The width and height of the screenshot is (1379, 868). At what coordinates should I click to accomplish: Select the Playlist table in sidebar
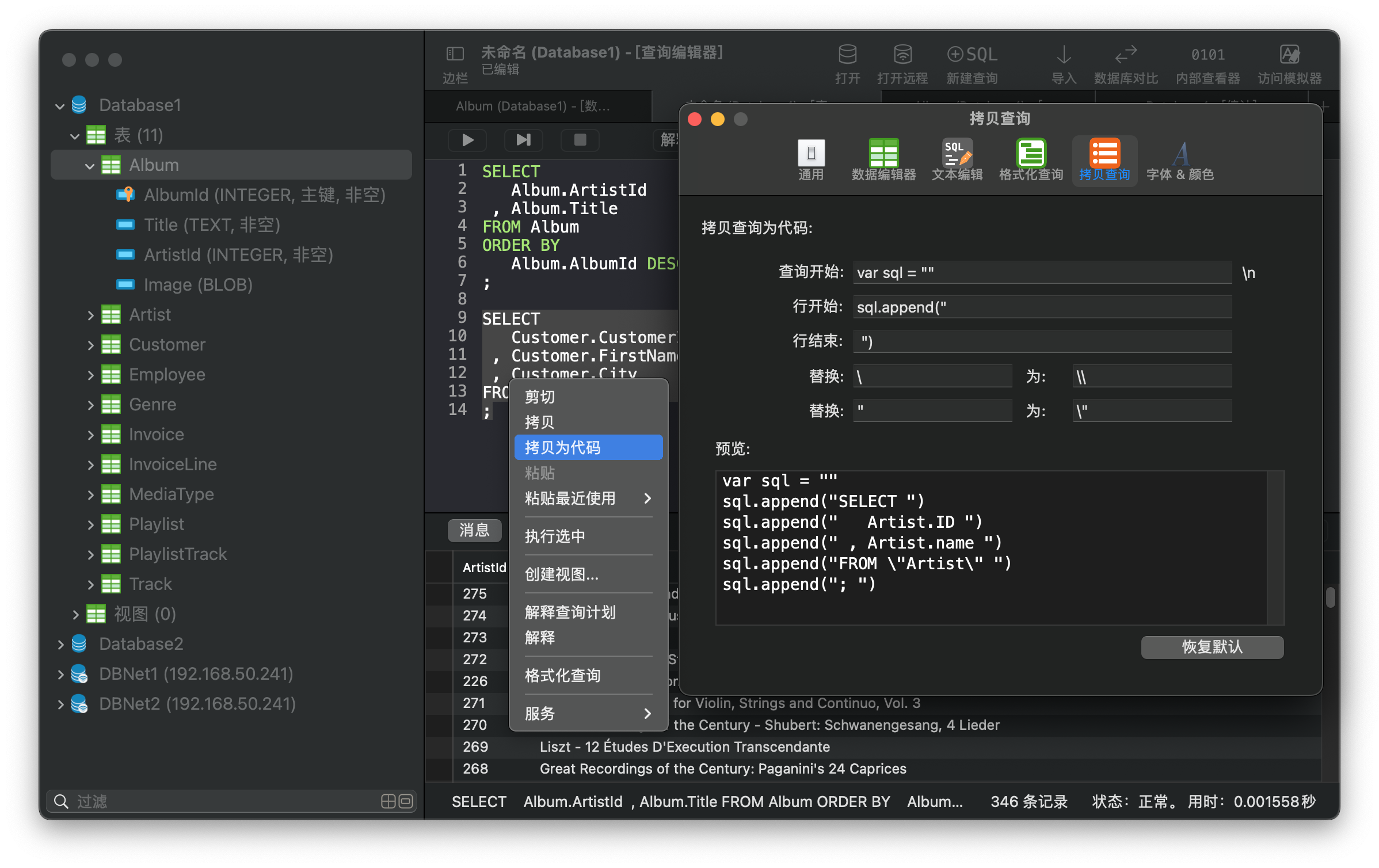157,524
